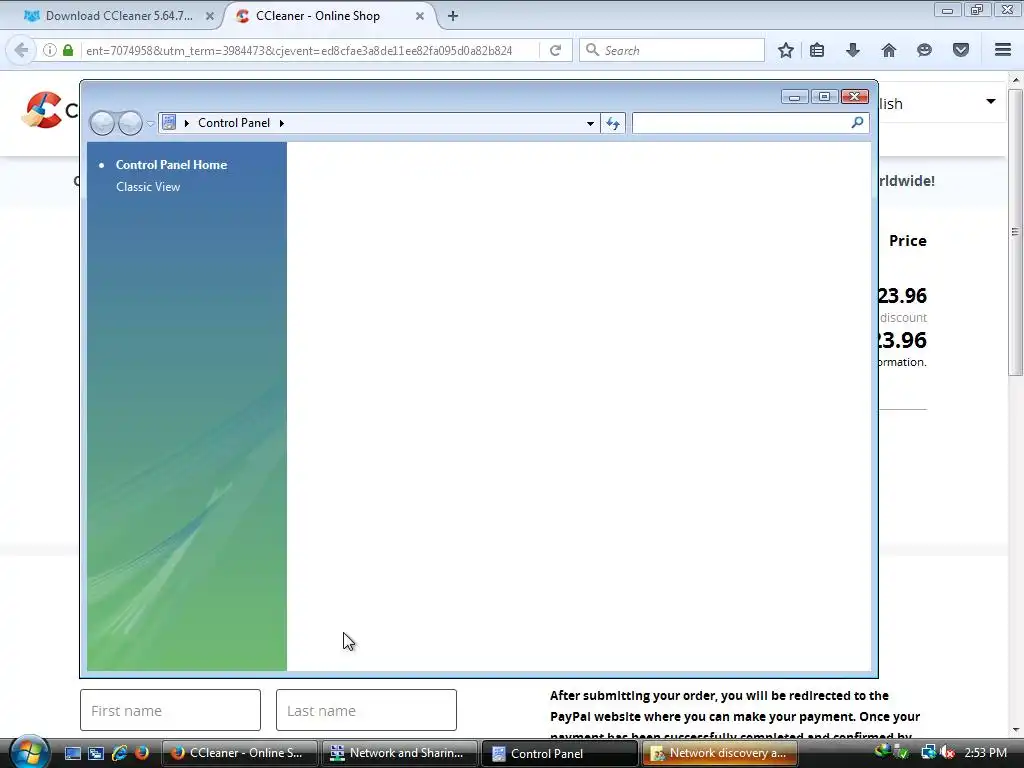Switch to Classic View

[x=148, y=187]
